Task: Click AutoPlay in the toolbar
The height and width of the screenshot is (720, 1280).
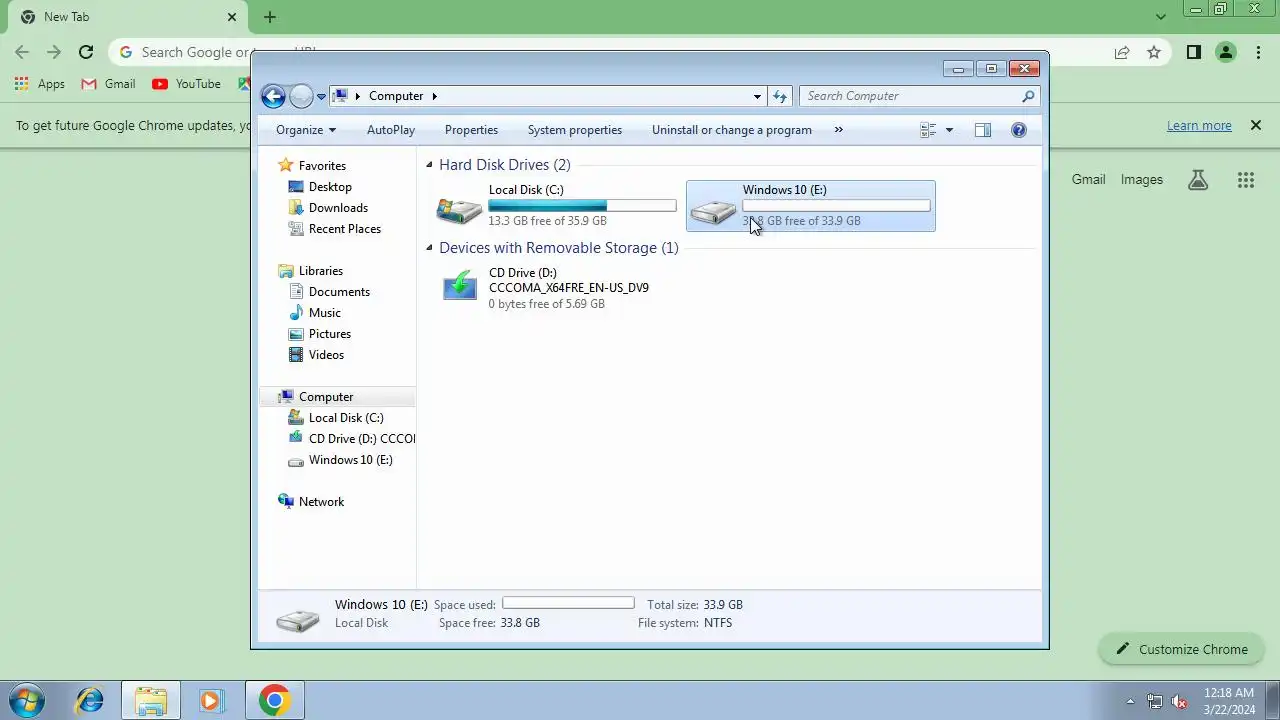Action: 391,130
